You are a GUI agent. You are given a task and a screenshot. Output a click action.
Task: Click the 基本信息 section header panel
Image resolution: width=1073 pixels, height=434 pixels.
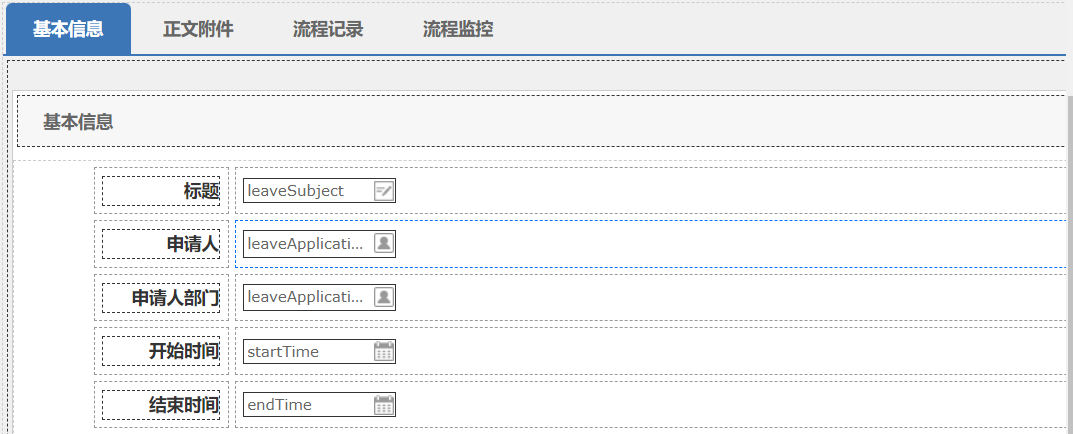[540, 122]
